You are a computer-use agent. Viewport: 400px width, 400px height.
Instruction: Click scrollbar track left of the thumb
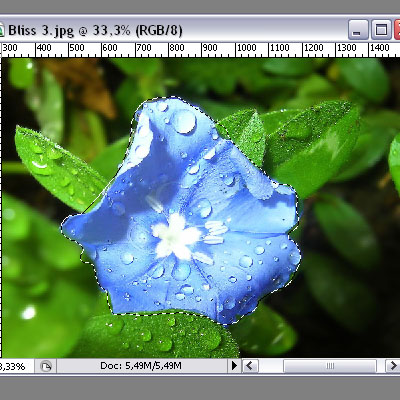coord(271,366)
